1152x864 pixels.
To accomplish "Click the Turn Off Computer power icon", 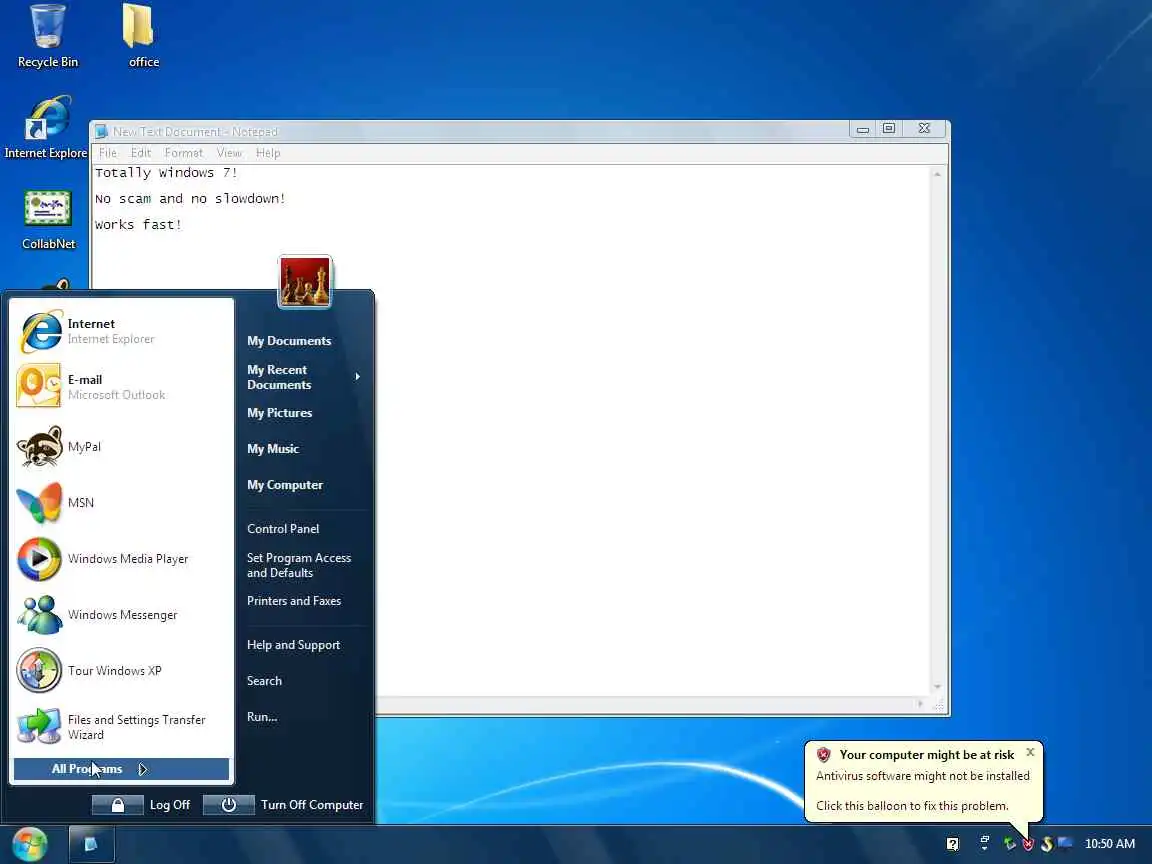I will tap(228, 805).
